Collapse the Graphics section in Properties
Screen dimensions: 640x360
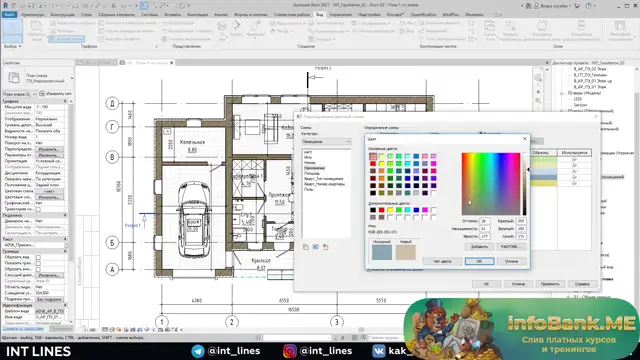point(65,101)
